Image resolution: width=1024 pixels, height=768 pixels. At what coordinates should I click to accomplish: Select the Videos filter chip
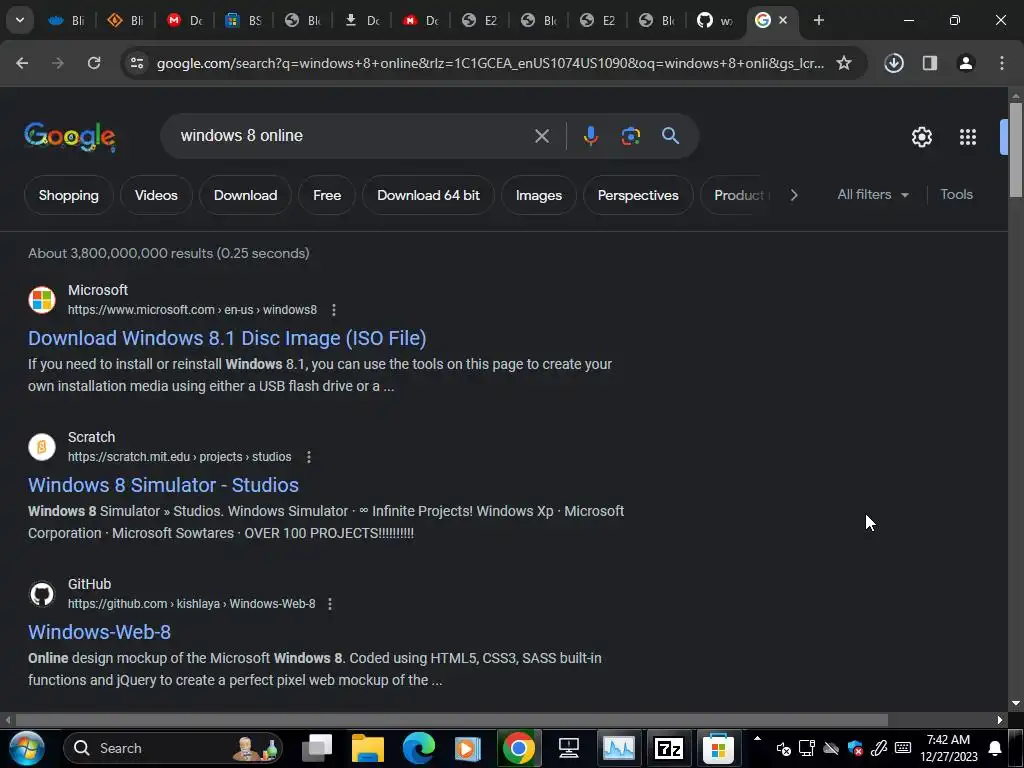pyautogui.click(x=156, y=195)
